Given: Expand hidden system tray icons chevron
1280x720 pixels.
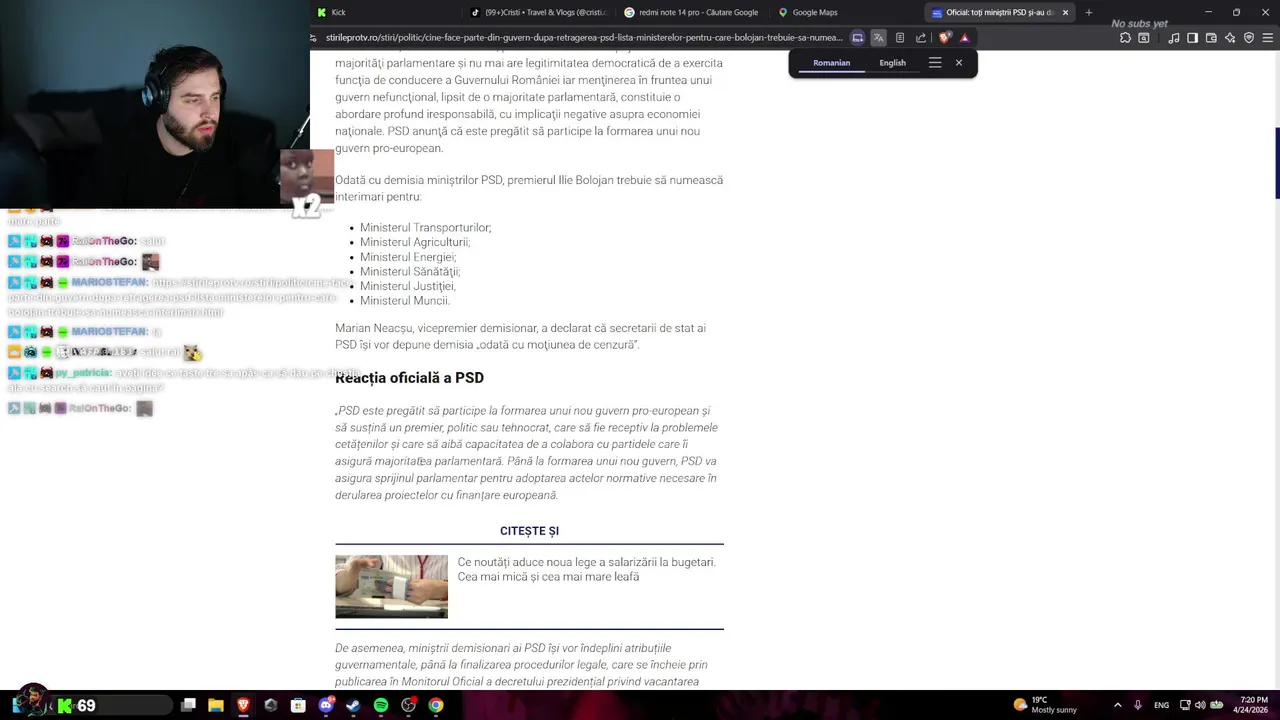Looking at the screenshot, I should coord(1117,705).
